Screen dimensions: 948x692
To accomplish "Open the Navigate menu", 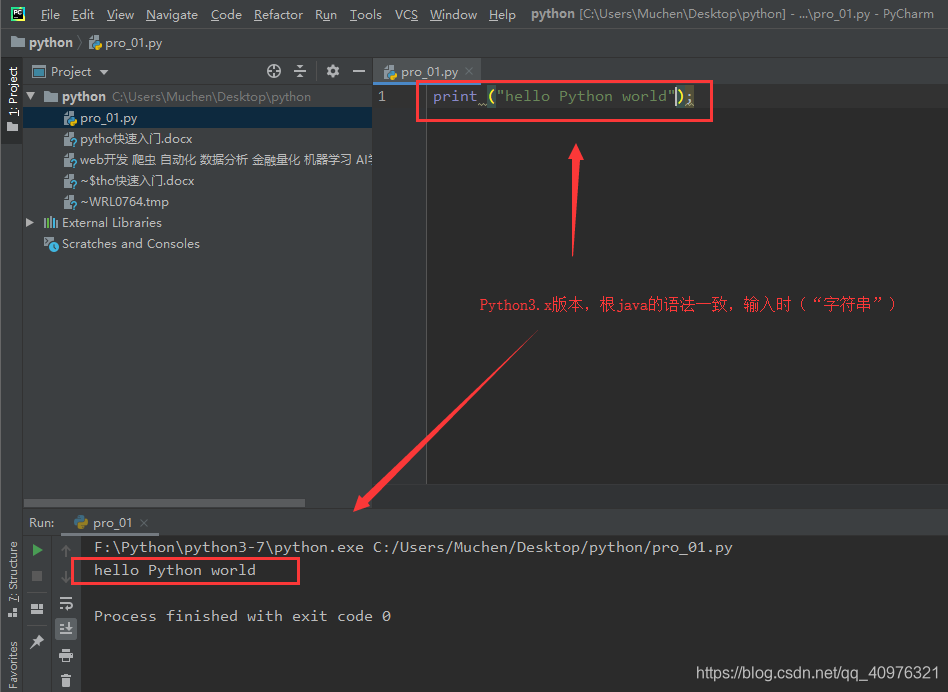I will click(172, 15).
